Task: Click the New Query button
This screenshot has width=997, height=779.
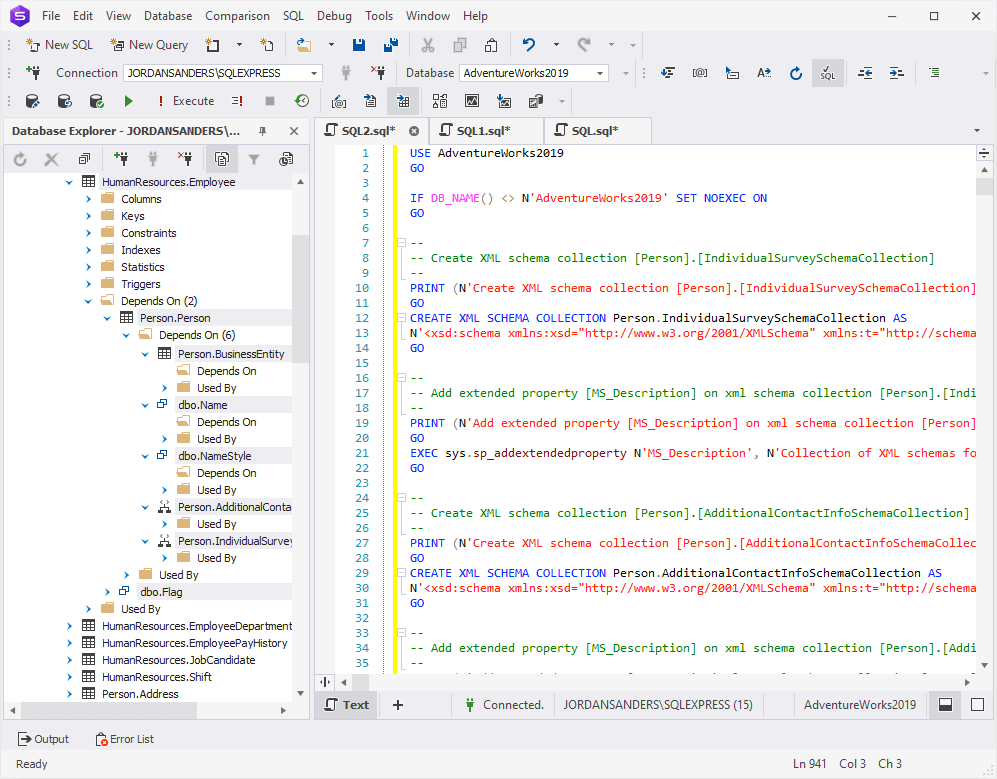Action: [x=149, y=45]
